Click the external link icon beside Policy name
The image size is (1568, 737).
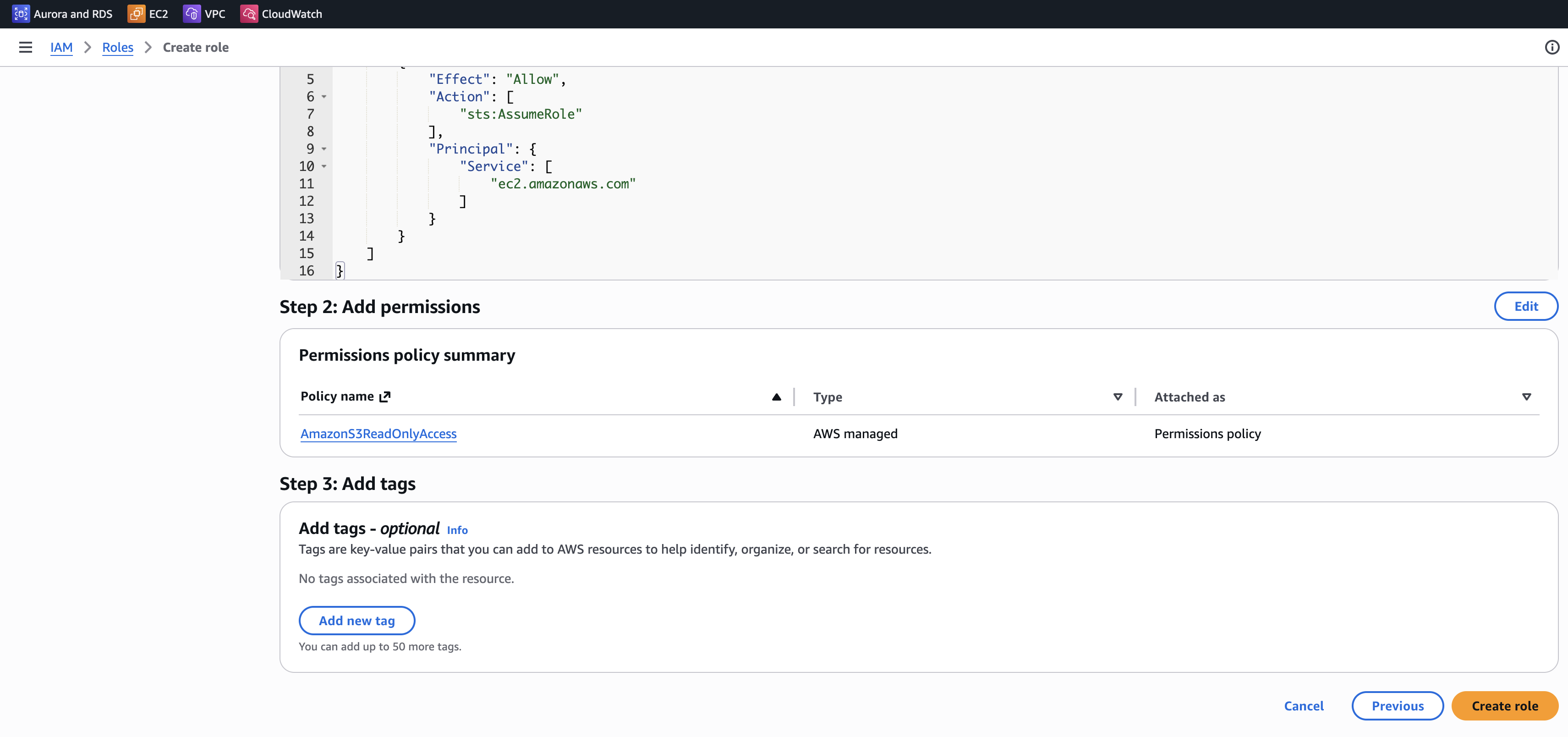[385, 397]
